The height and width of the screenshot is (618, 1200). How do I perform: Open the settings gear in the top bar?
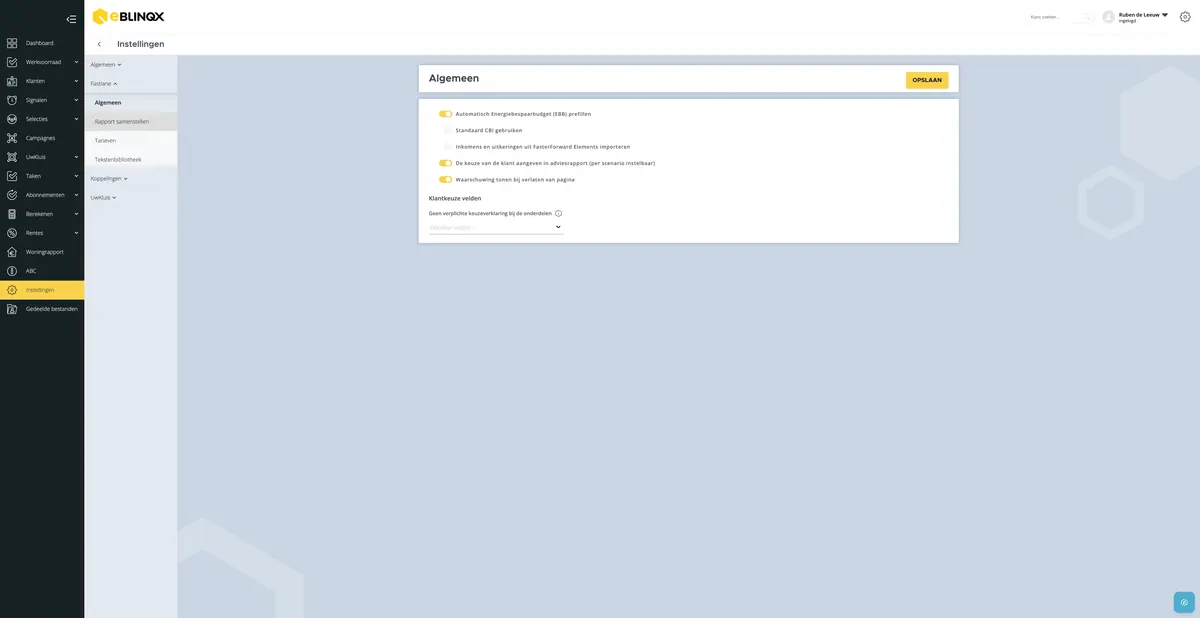point(1185,17)
